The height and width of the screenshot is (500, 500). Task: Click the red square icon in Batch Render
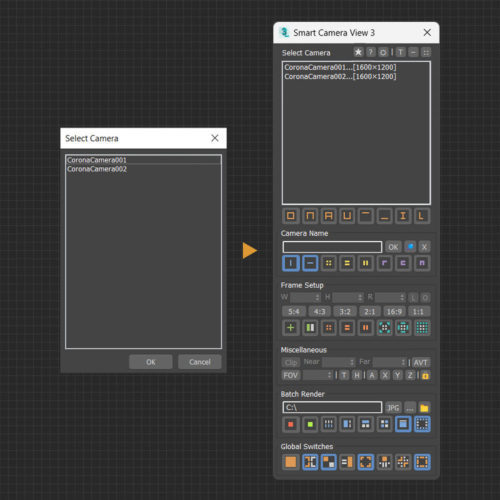pos(291,424)
